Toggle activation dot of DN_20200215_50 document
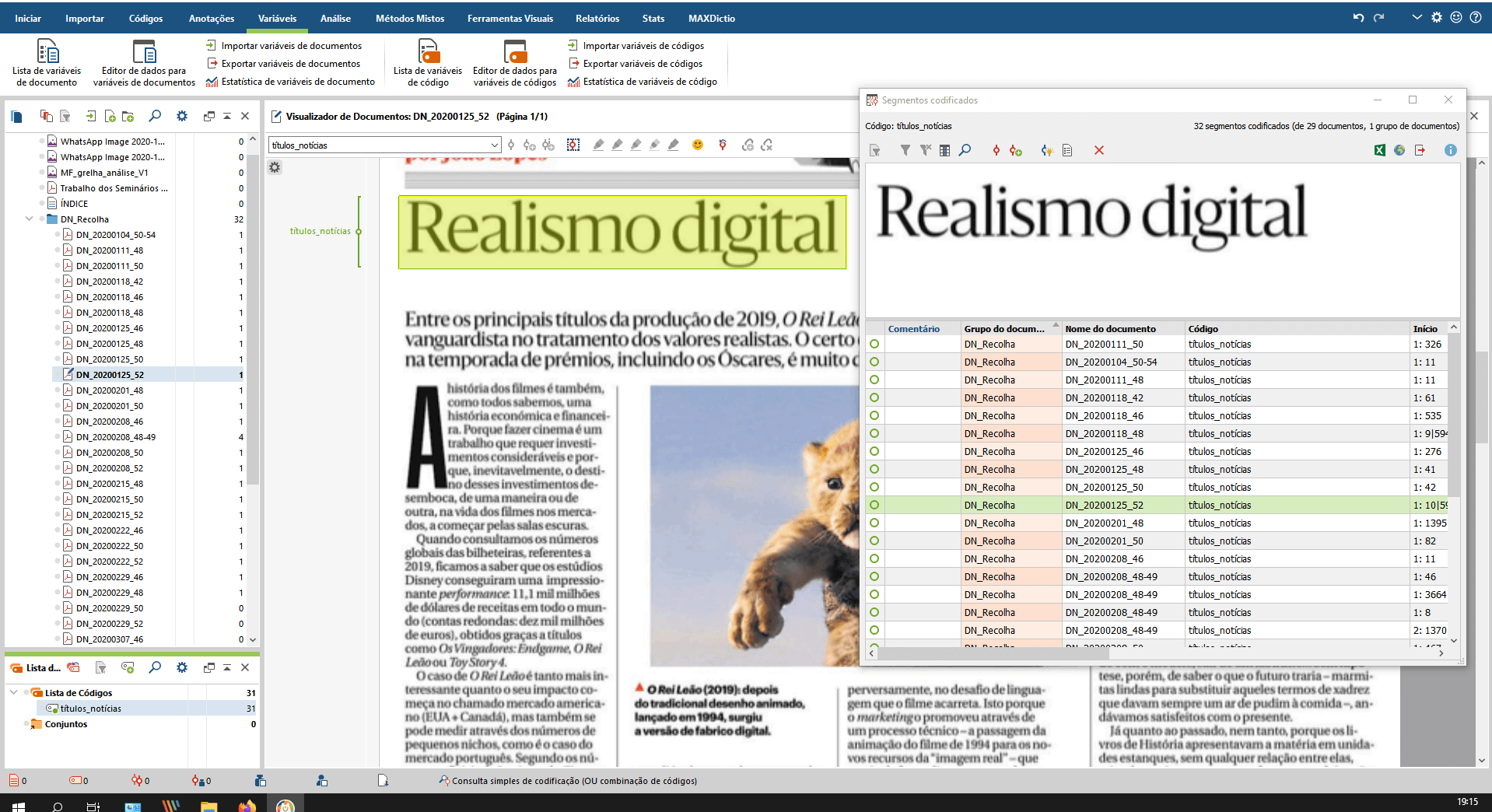 58,499
